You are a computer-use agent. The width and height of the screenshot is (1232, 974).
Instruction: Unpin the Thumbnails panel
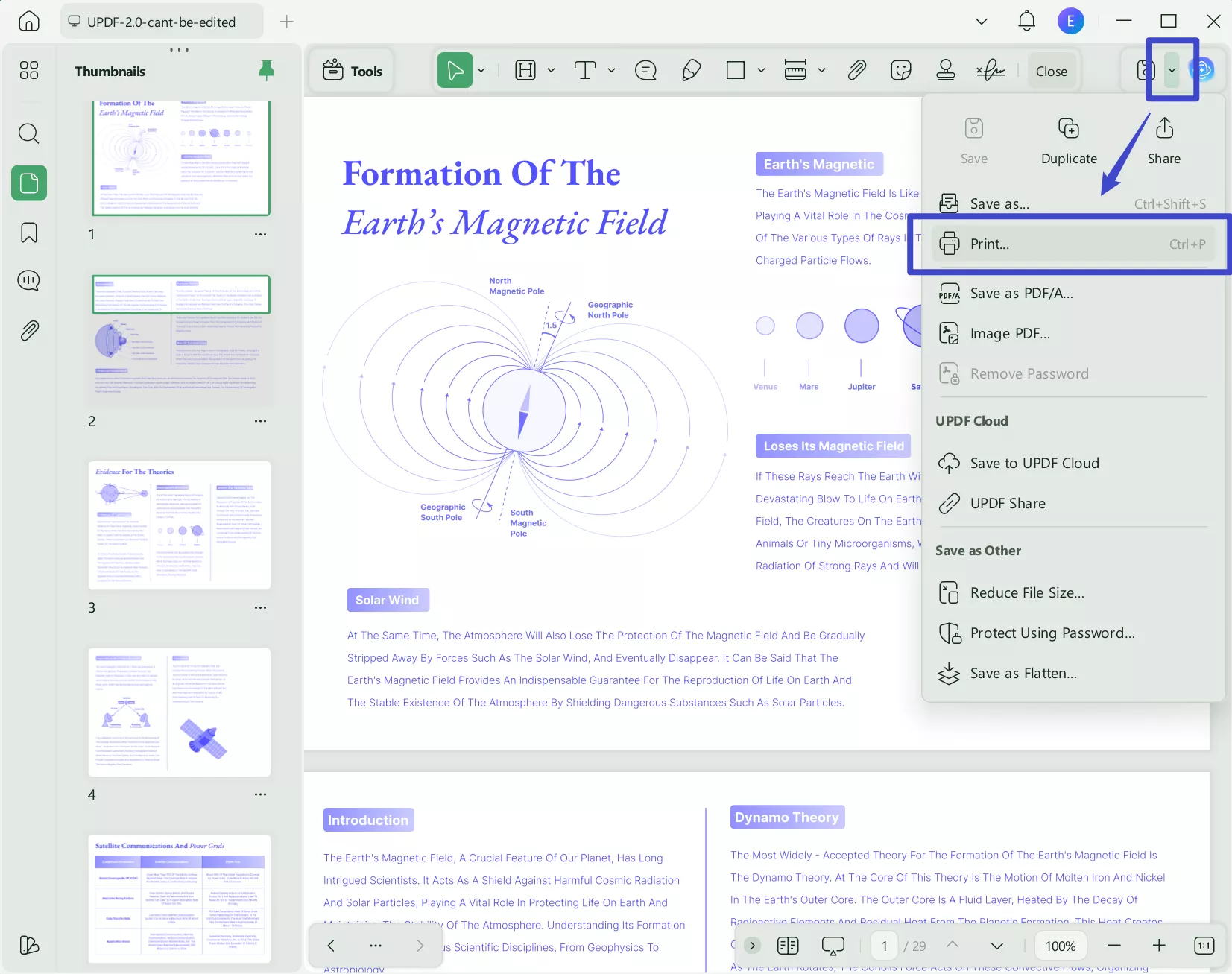coord(267,70)
